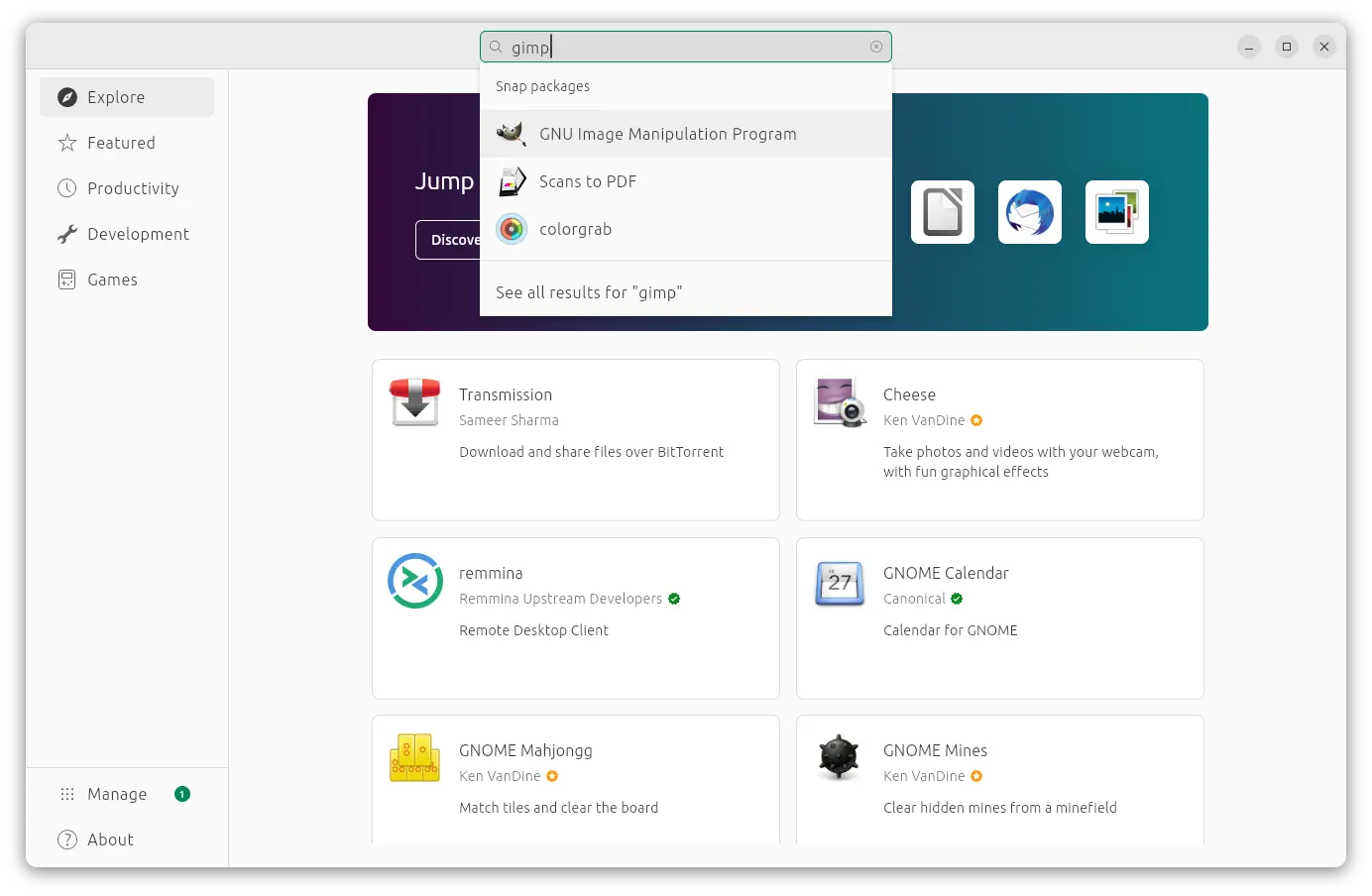1372x896 pixels.
Task: Open the Manage page
Action: 127,794
